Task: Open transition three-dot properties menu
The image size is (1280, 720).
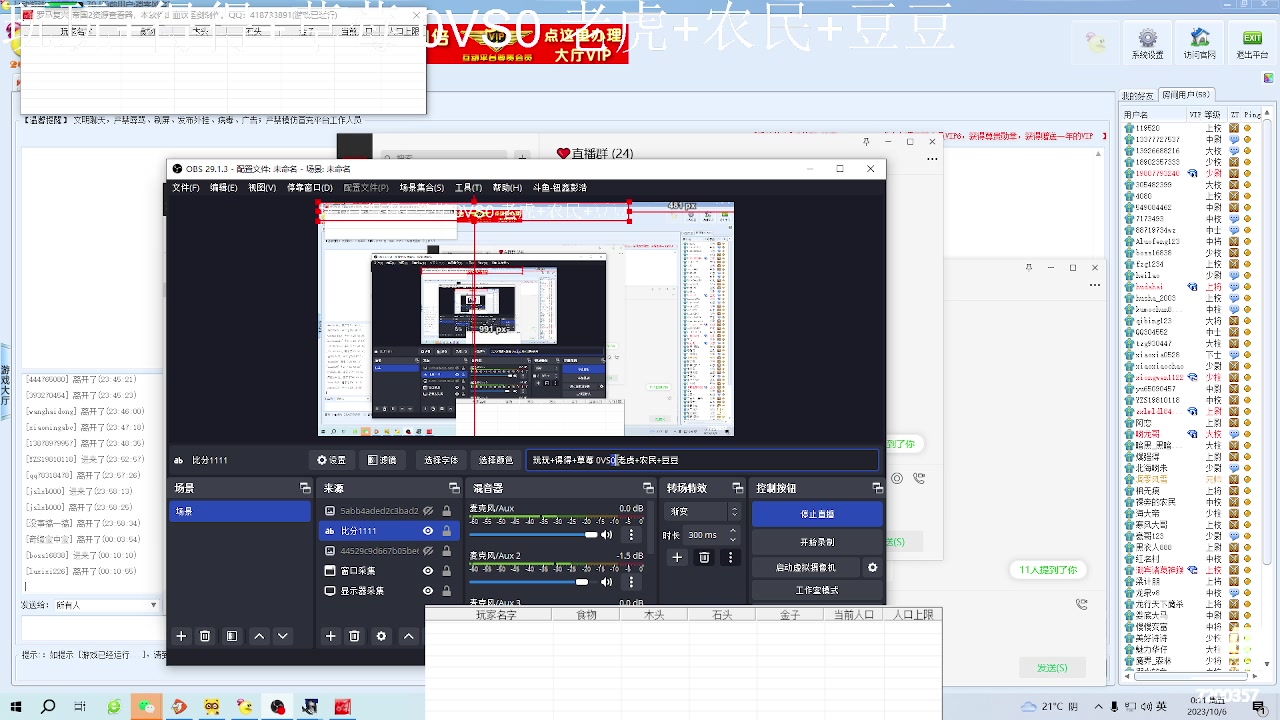Action: point(730,558)
